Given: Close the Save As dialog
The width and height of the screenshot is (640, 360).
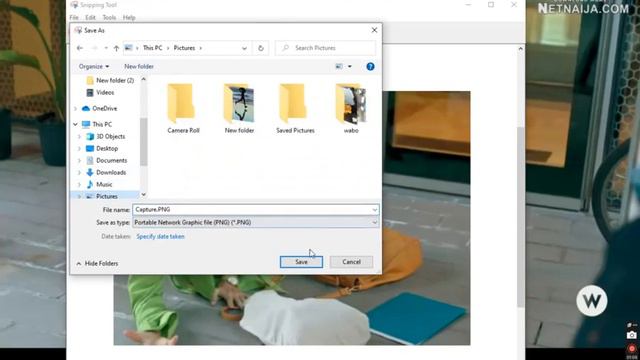Looking at the screenshot, I should click(x=374, y=30).
